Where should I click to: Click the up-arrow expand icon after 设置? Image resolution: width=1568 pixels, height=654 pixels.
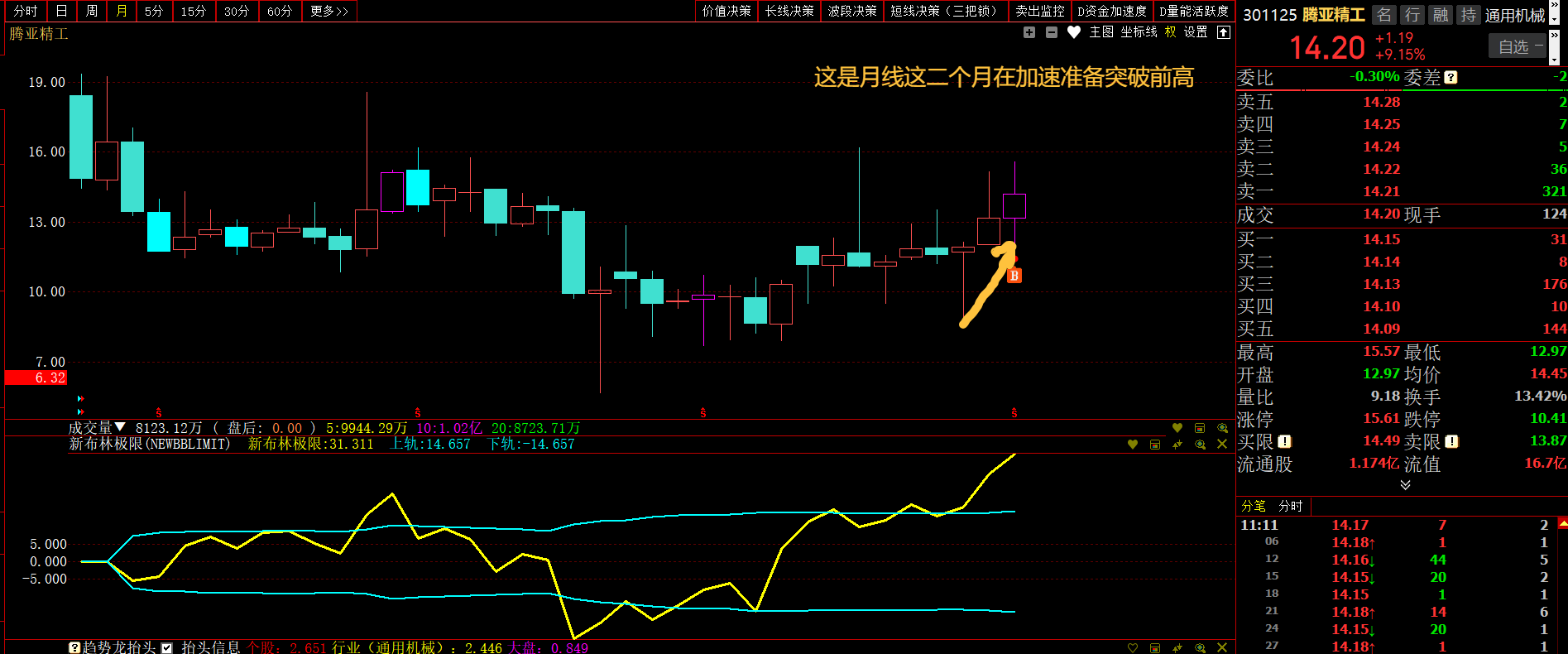(x=1224, y=32)
